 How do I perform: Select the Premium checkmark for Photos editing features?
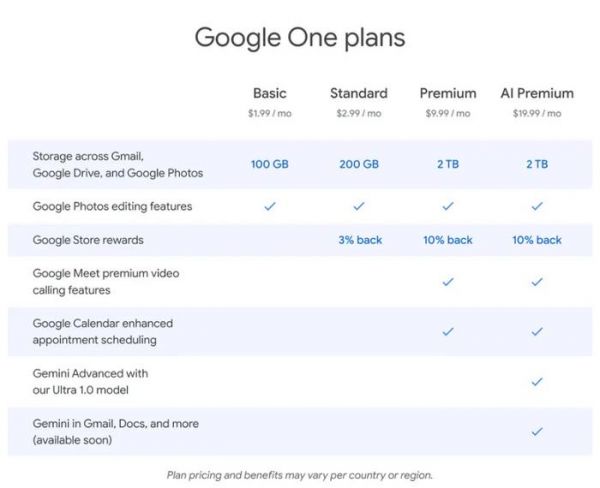pos(447,206)
